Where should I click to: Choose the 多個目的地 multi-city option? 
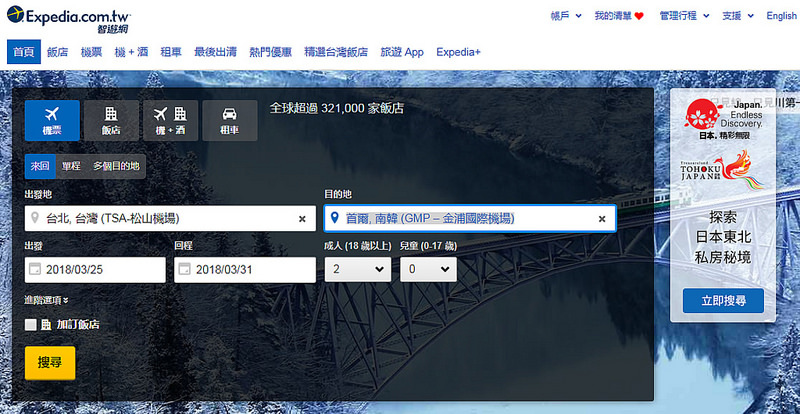click(x=116, y=166)
